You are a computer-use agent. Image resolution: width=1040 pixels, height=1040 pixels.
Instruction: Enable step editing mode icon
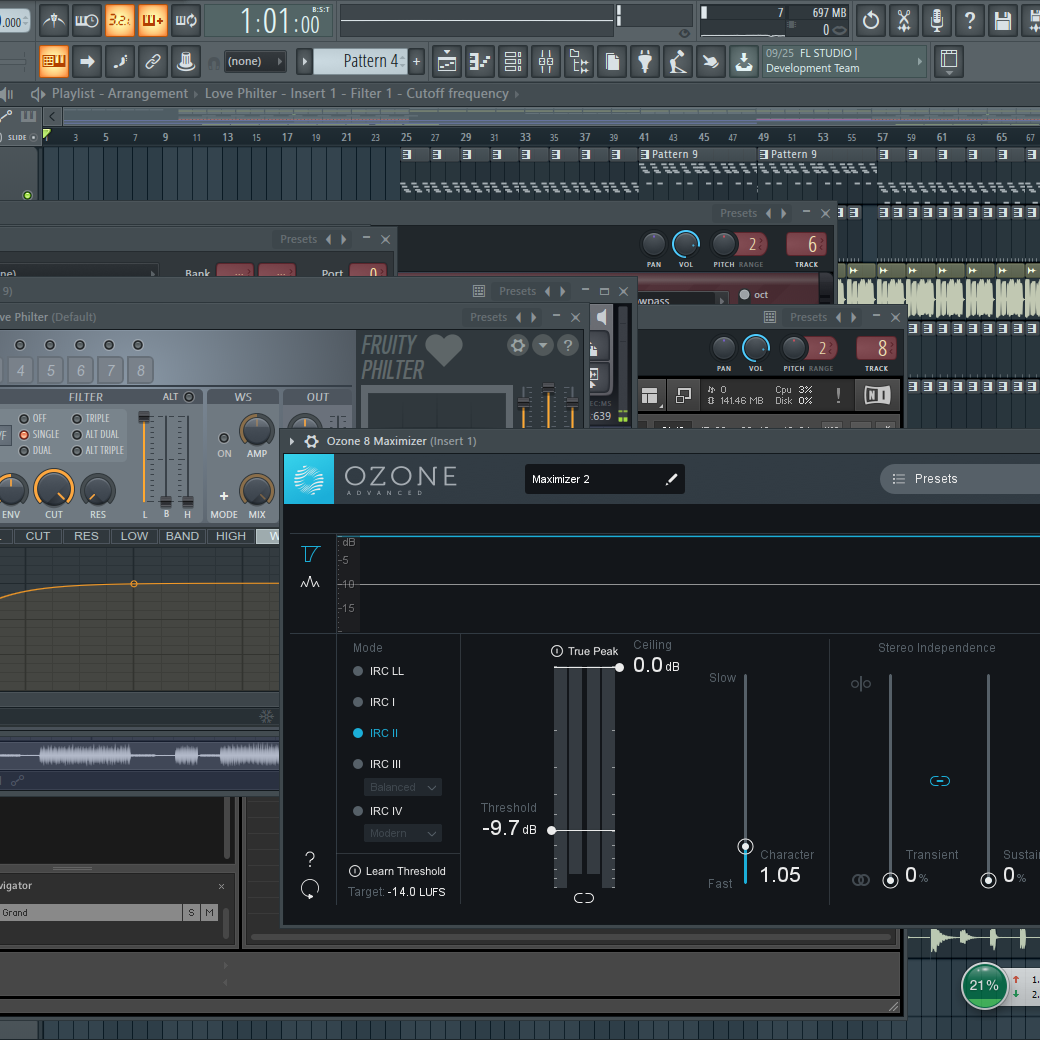pyautogui.click(x=119, y=62)
